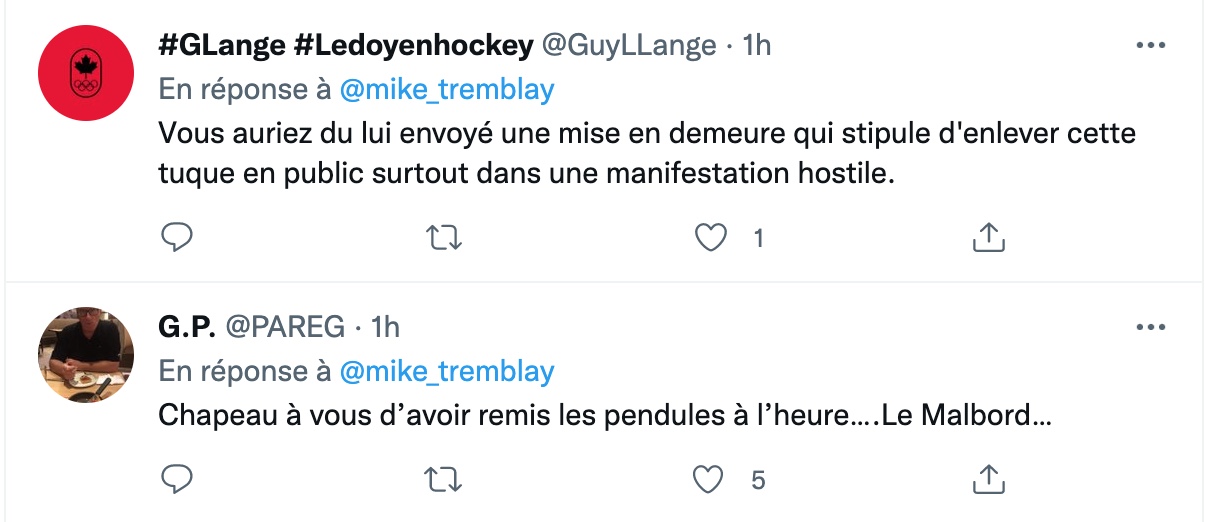1206x522 pixels.
Task: Open the @mike_tremblay mention in G.P.'s reply
Action: tap(447, 372)
